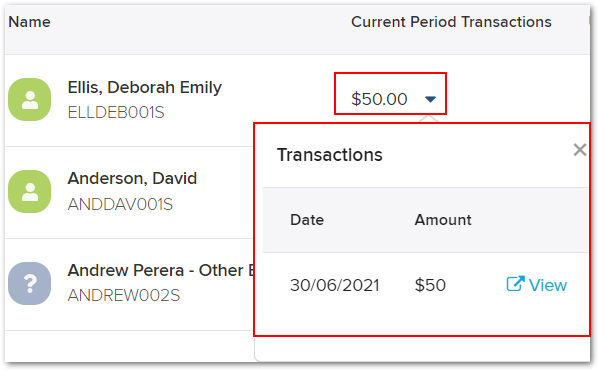Click the $50 transaction amount in popup

430,285
